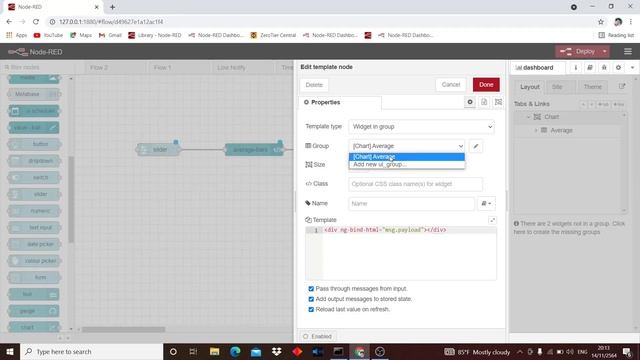Open Microsoft Edge from taskbar
640x360 pixels.
235,351
